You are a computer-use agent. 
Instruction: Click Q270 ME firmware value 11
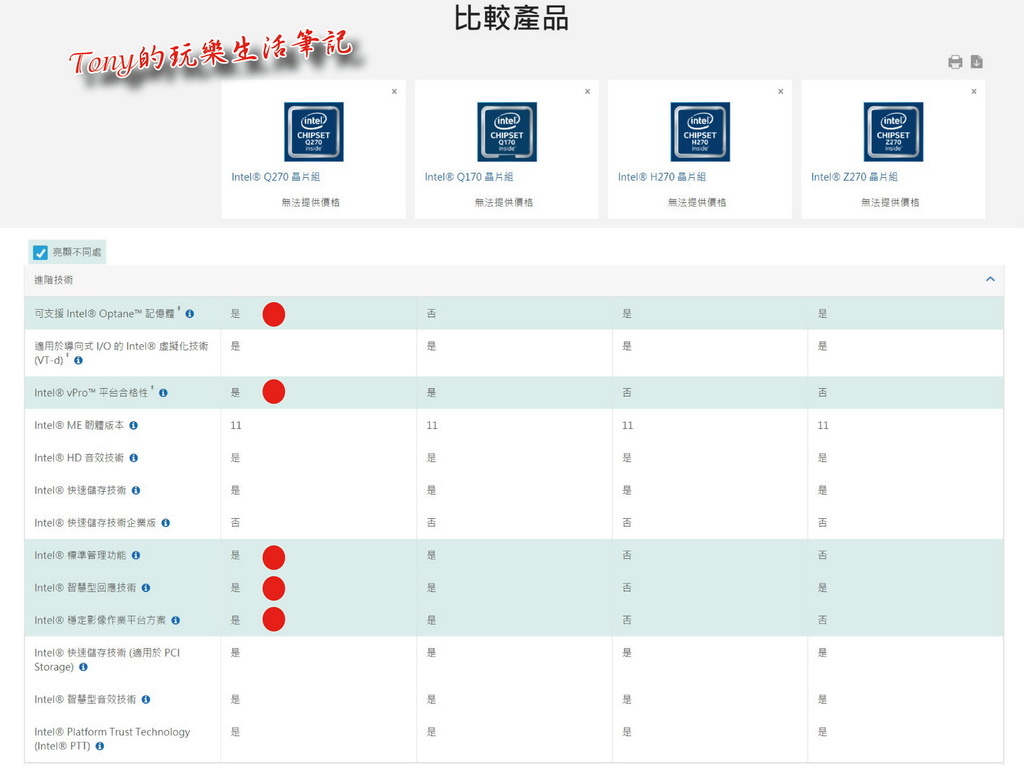(x=236, y=426)
